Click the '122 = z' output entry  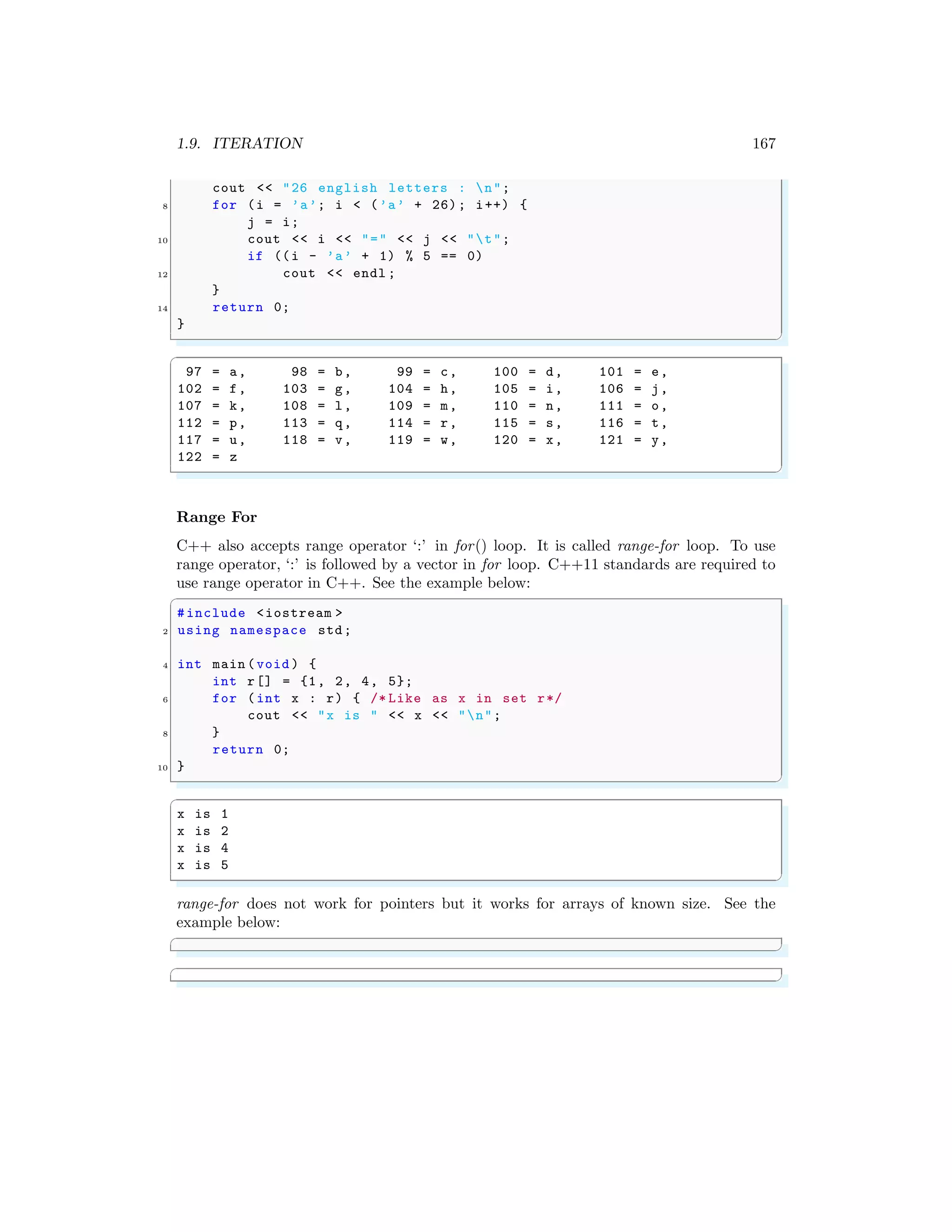point(207,457)
